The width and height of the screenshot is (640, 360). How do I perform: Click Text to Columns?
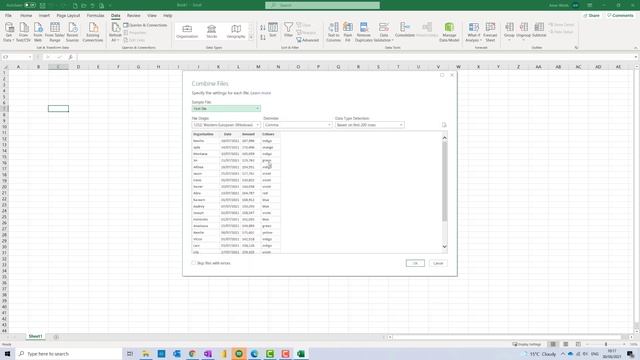333,32
